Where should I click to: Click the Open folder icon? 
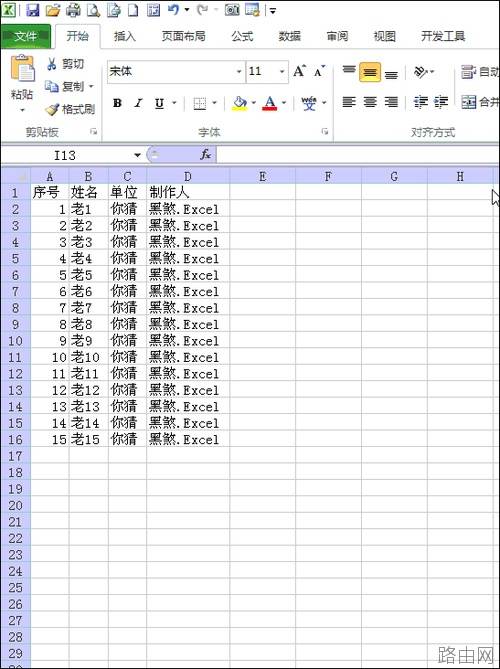click(53, 9)
